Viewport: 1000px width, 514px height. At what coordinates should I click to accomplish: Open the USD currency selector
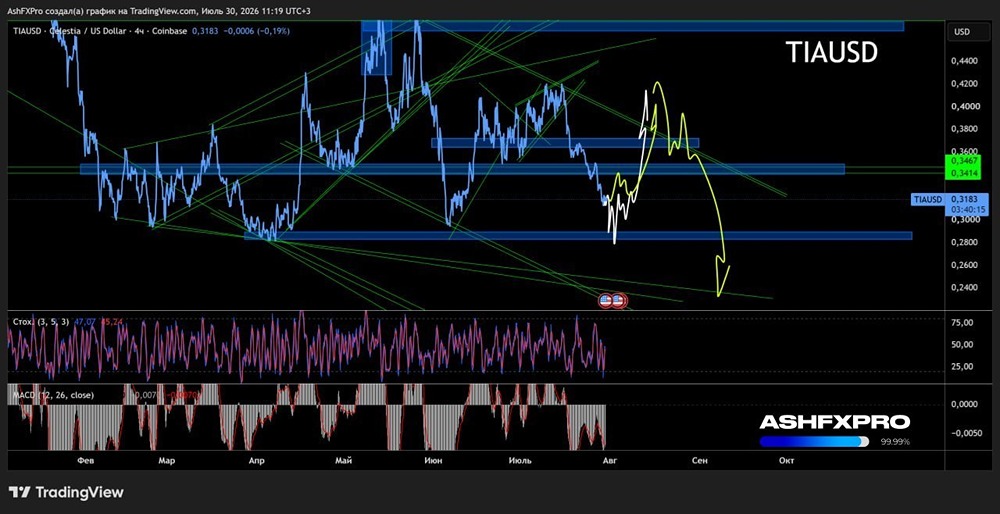961,32
